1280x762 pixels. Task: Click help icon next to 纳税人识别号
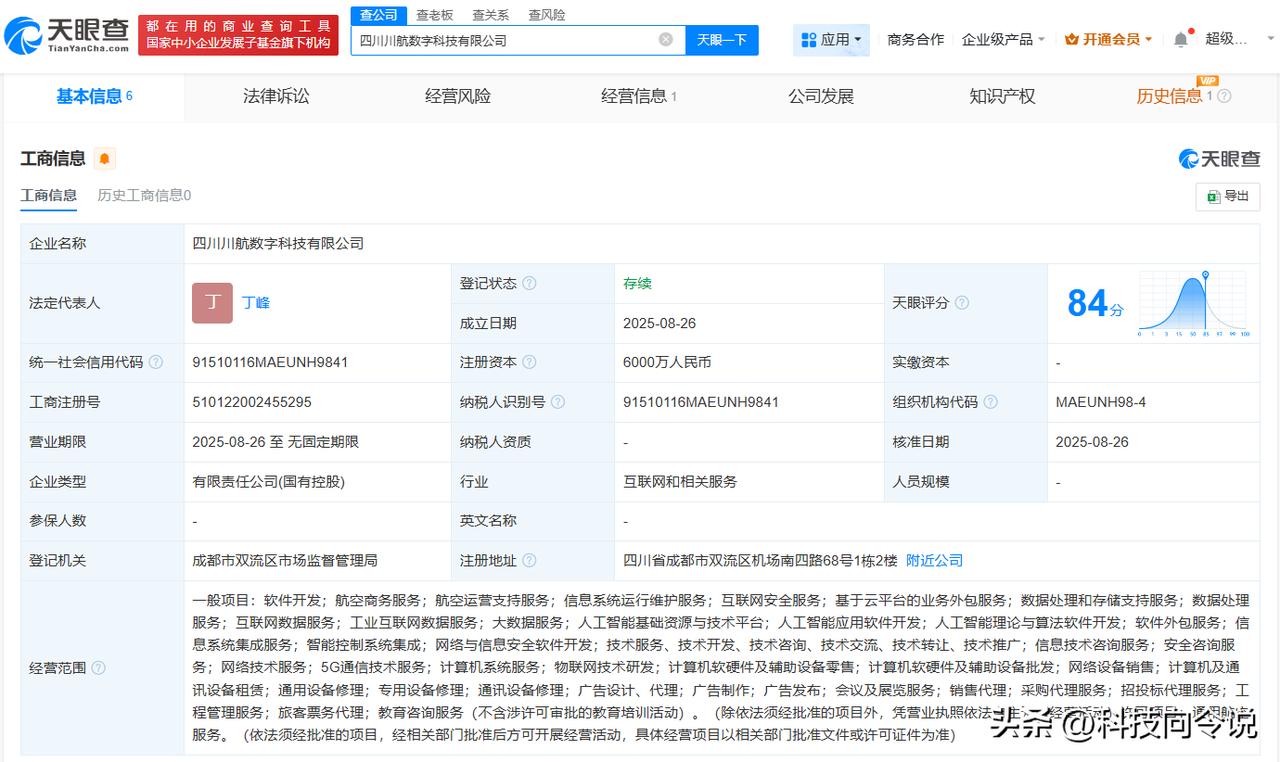[558, 402]
